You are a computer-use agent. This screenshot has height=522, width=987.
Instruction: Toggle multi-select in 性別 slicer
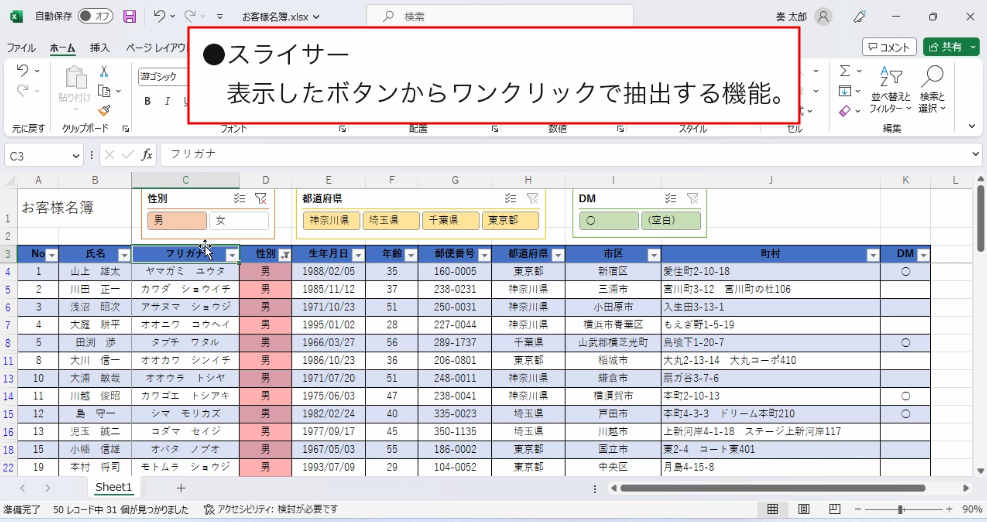(x=239, y=198)
